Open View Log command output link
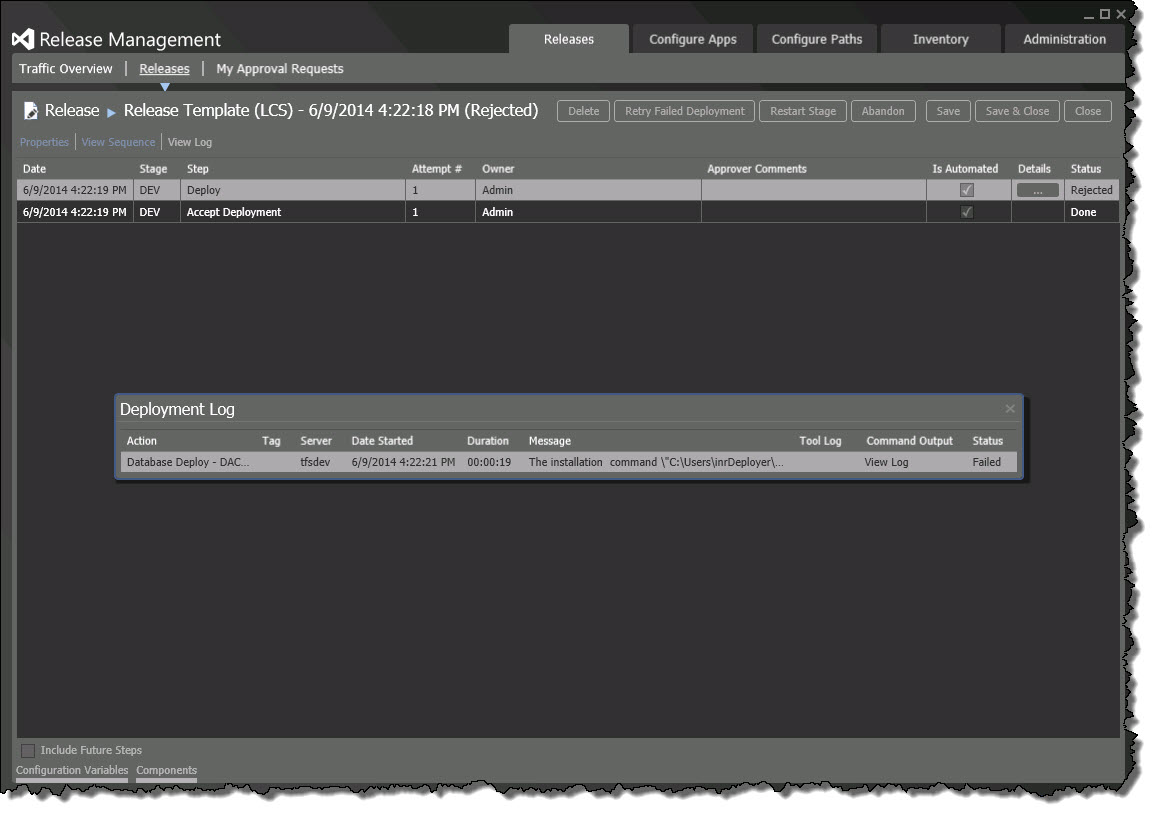The width and height of the screenshot is (1155, 813). [886, 462]
